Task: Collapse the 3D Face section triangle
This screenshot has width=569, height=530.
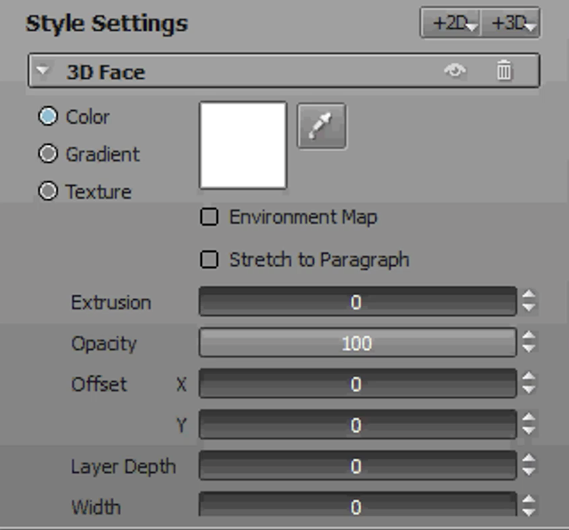Action: coord(43,69)
